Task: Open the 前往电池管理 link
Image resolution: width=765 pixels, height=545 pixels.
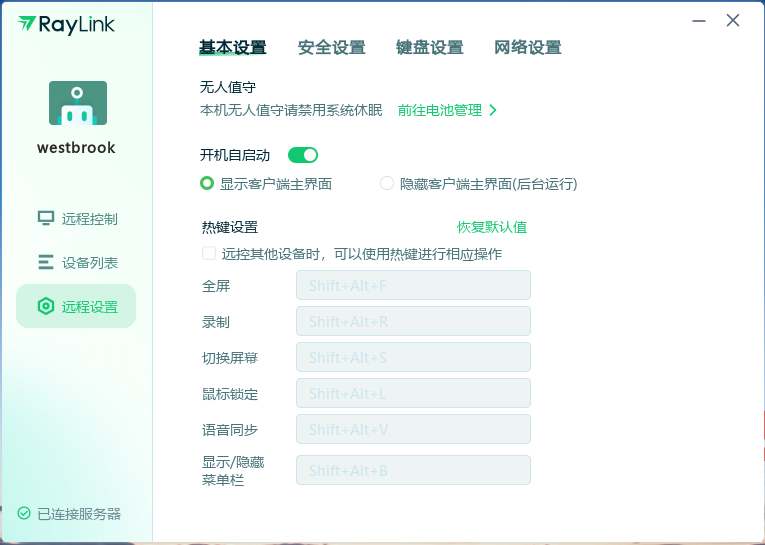Action: click(440, 110)
